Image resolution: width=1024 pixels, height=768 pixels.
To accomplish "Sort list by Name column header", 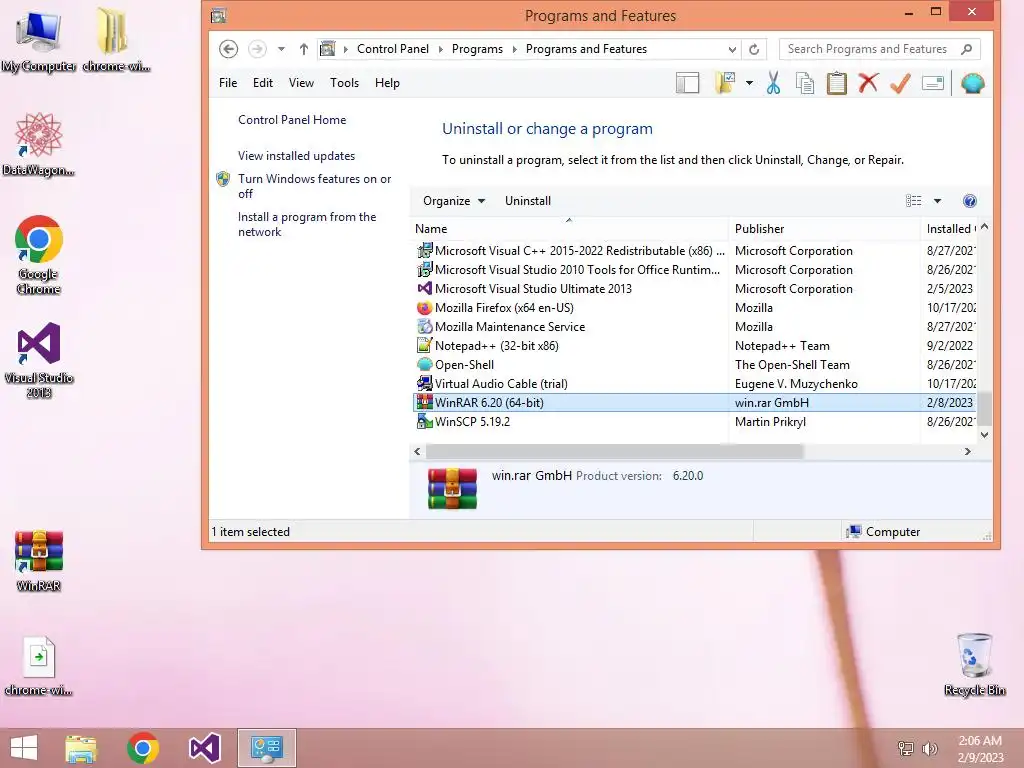I will pyautogui.click(x=569, y=229).
